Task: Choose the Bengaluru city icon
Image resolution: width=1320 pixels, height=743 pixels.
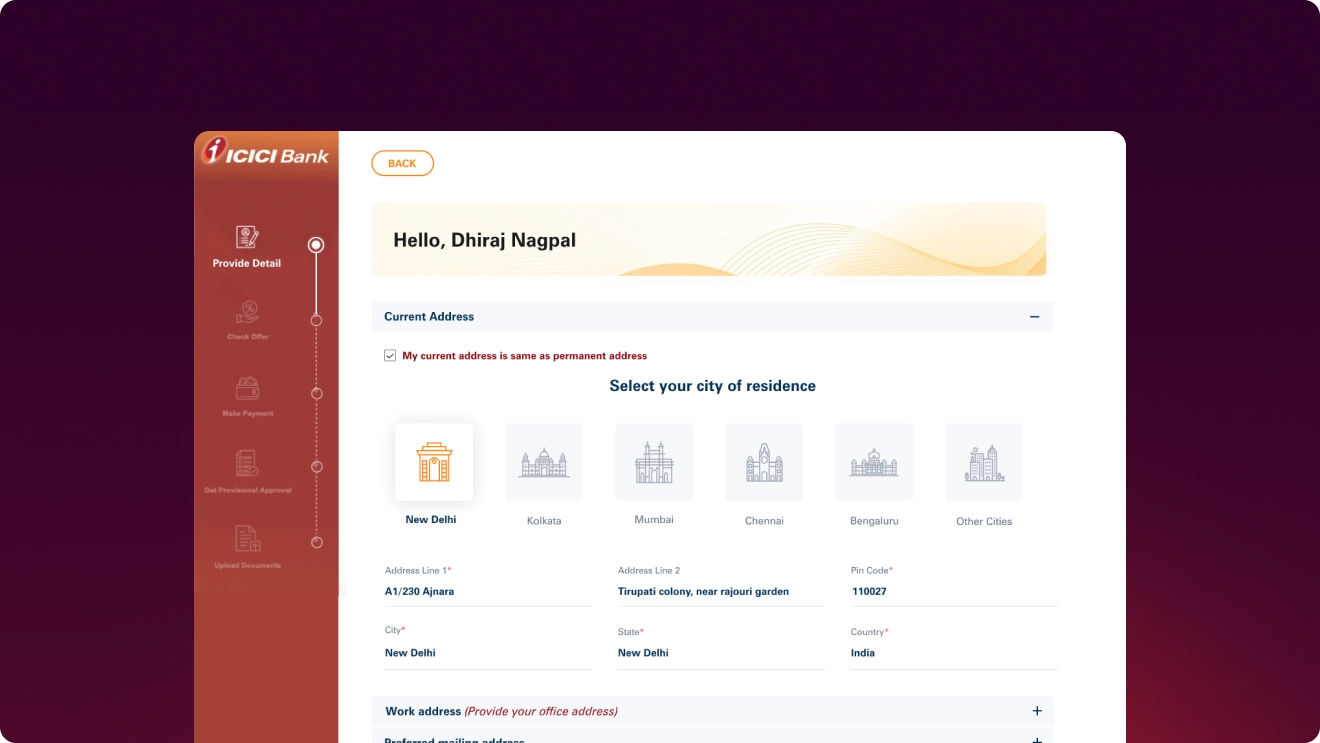Action: (x=874, y=462)
